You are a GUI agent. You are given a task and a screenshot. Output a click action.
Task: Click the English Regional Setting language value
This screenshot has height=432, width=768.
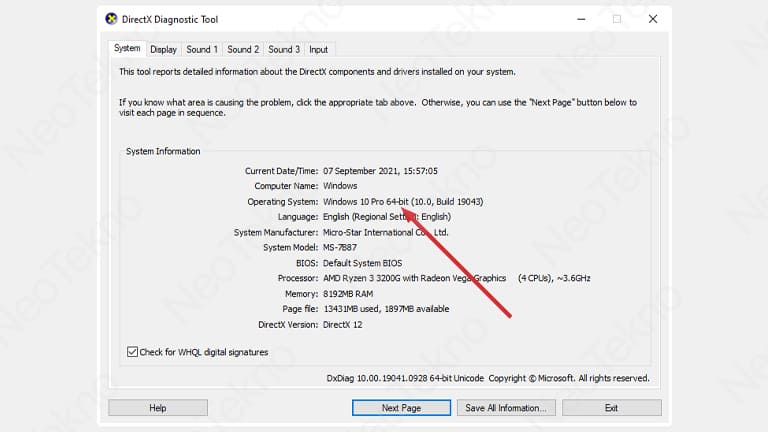coord(387,216)
